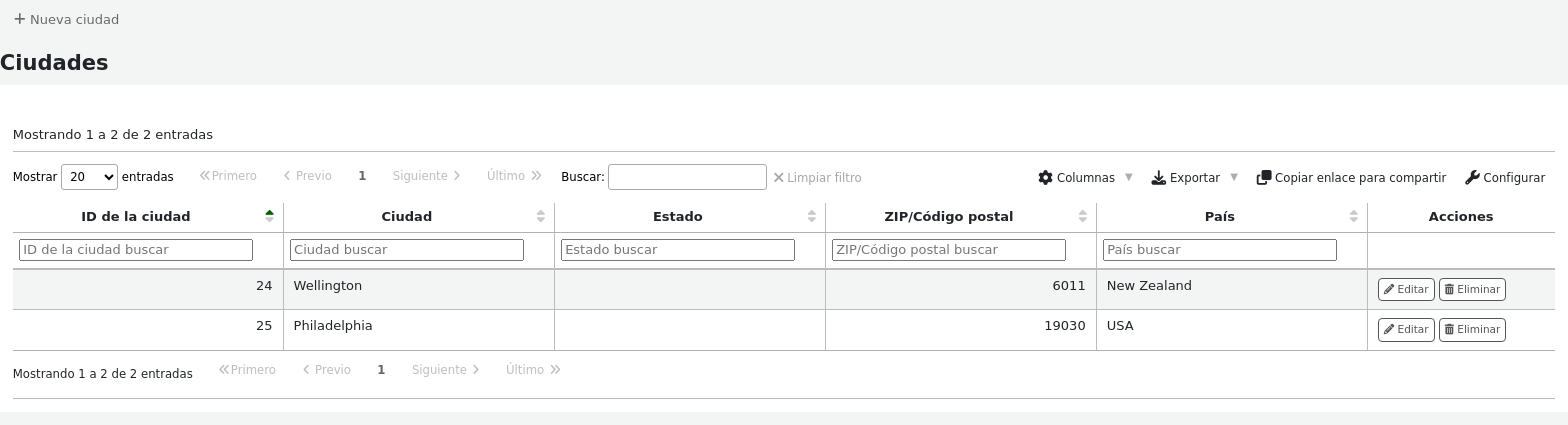Clear the filter with Limpiar filtro

pyautogui.click(x=817, y=177)
